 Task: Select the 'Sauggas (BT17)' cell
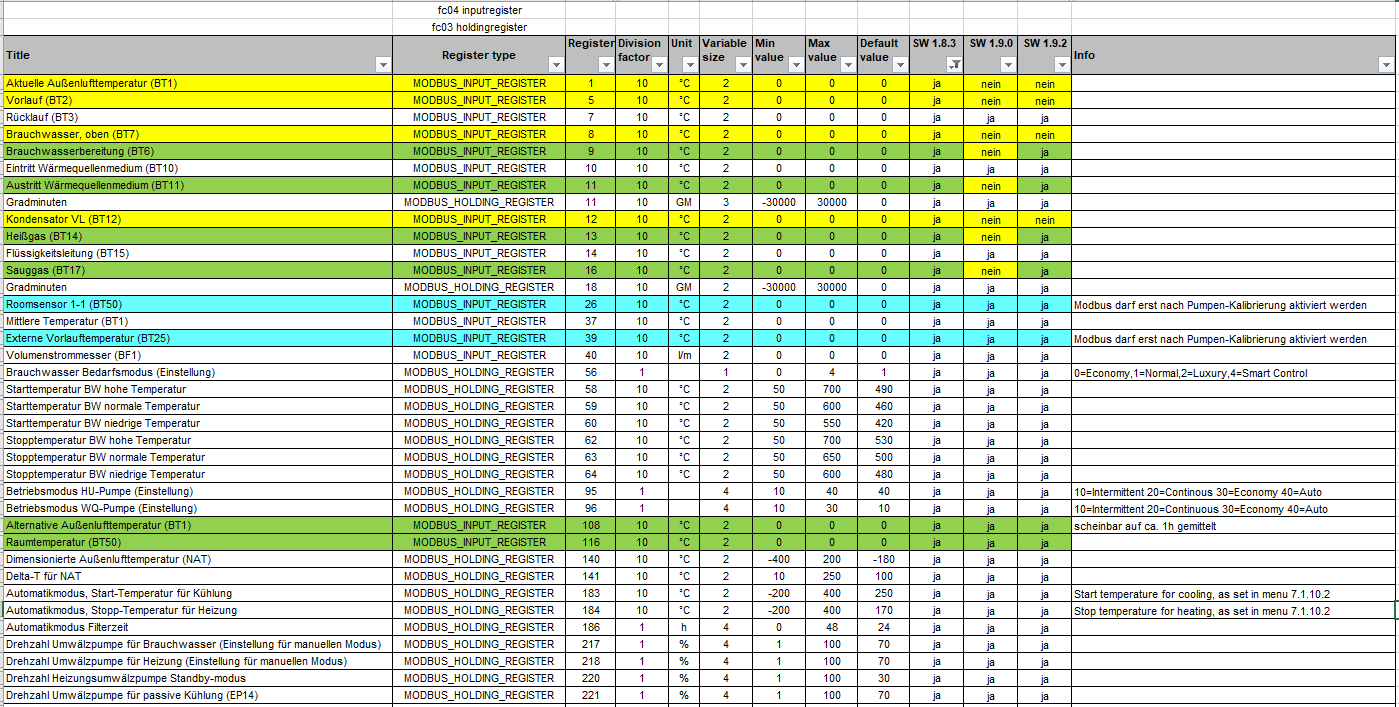(x=197, y=270)
